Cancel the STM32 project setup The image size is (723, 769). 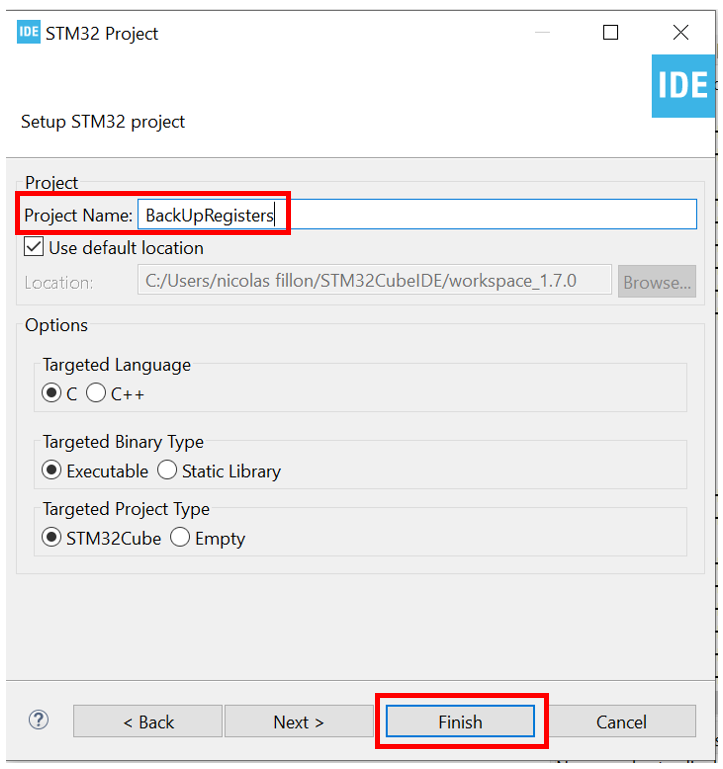point(621,721)
